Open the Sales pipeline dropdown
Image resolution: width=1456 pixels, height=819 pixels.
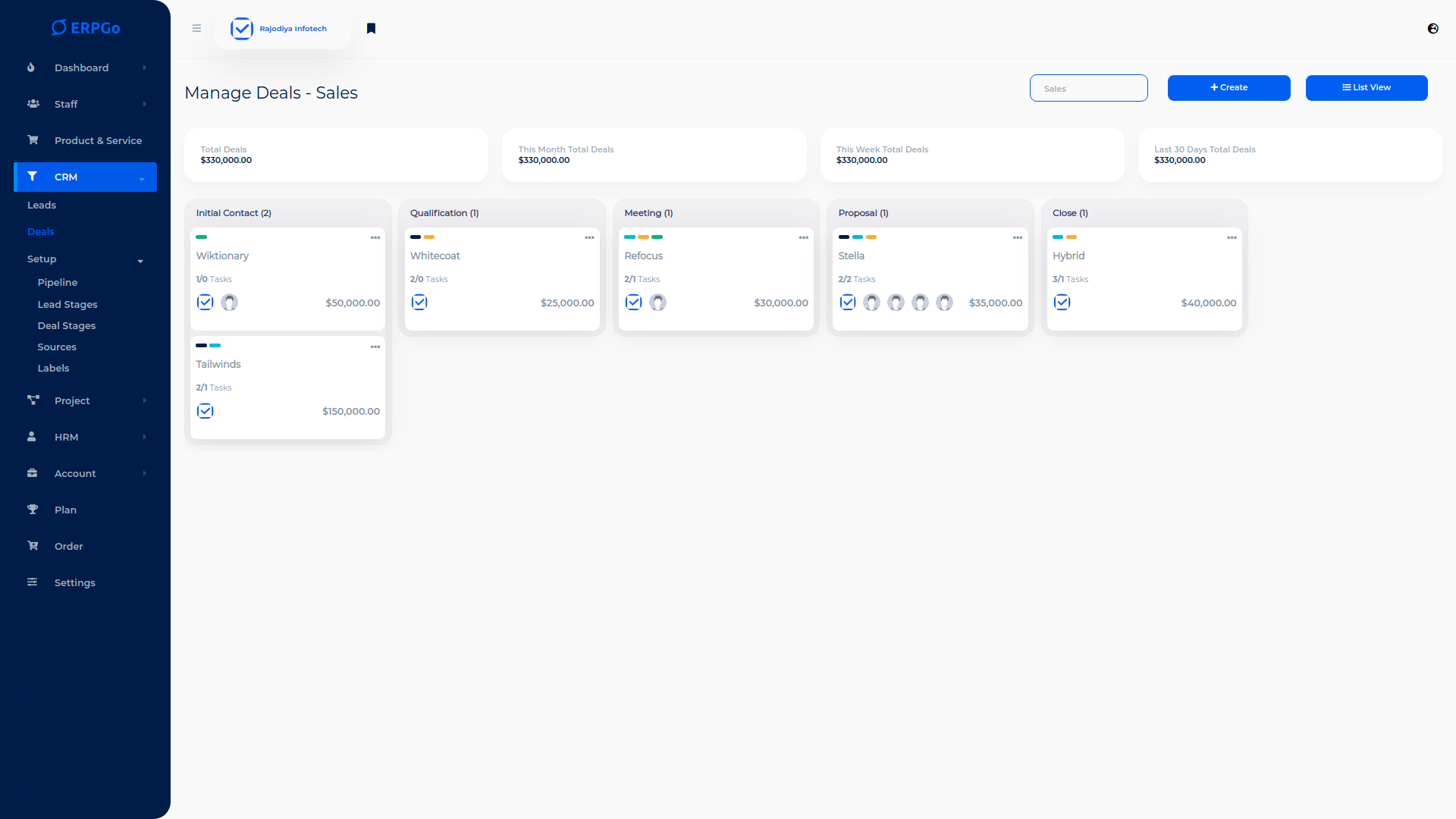1088,88
